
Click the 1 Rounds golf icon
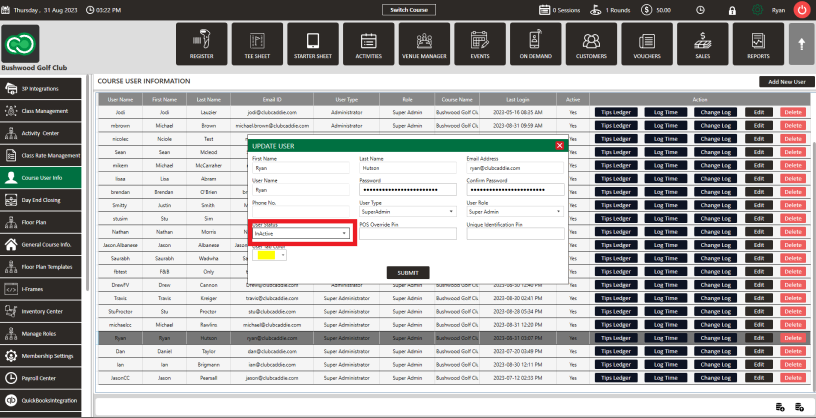[596, 10]
